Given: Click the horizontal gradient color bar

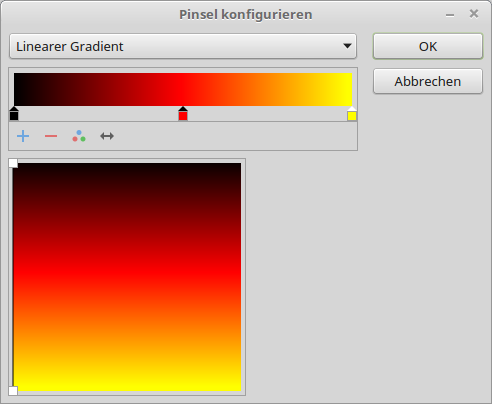Looking at the screenshot, I should (x=183, y=89).
